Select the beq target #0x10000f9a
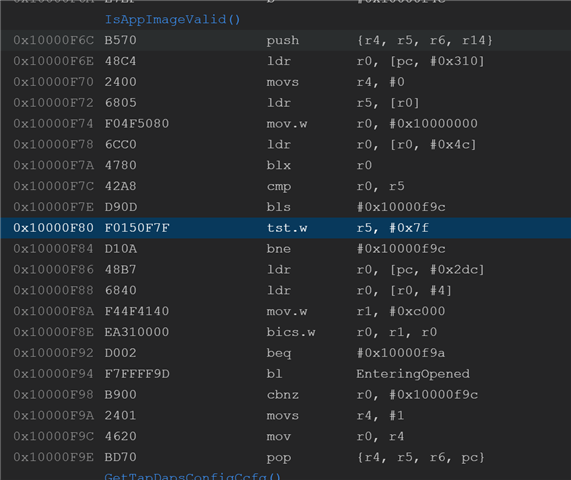 [401, 353]
